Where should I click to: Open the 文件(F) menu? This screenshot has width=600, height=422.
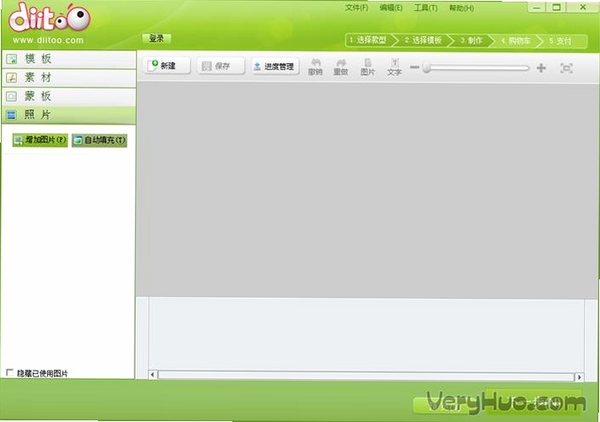pos(357,8)
